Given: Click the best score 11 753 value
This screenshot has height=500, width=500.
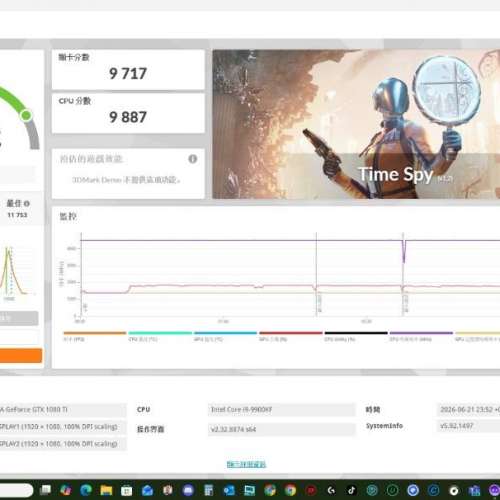Looking at the screenshot, I should click(17, 215).
